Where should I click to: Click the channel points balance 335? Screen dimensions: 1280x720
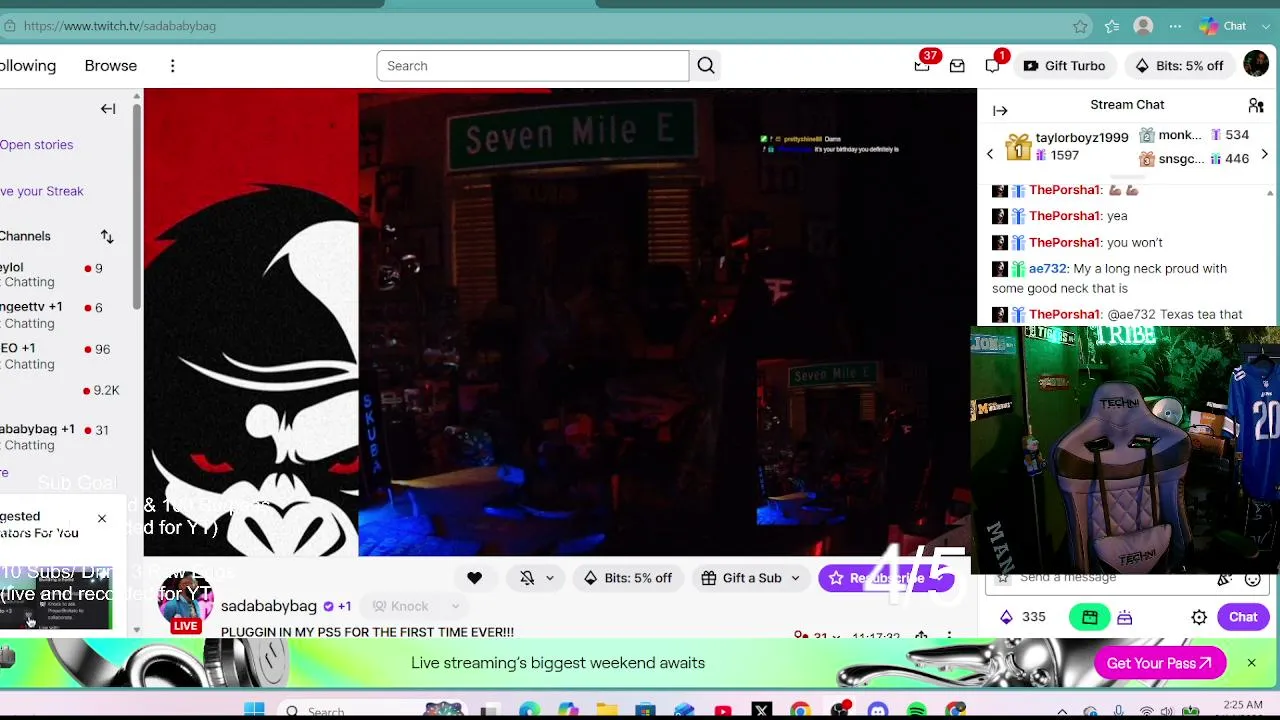coord(1023,617)
